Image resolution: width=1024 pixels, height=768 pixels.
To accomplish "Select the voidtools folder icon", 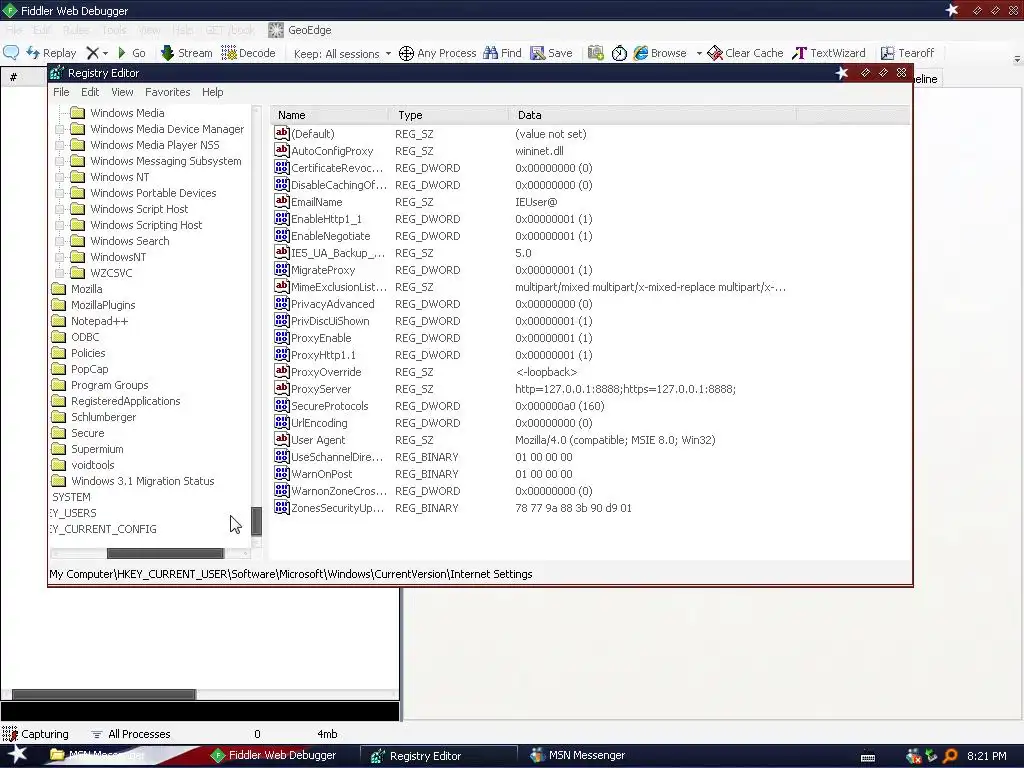I will click(59, 465).
